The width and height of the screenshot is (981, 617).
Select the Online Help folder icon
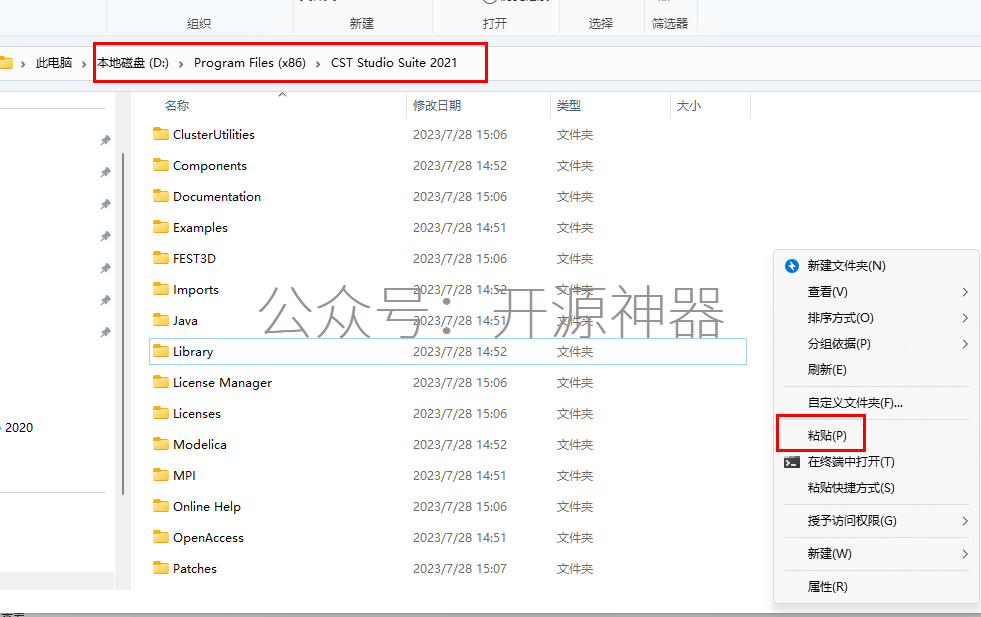click(x=161, y=506)
